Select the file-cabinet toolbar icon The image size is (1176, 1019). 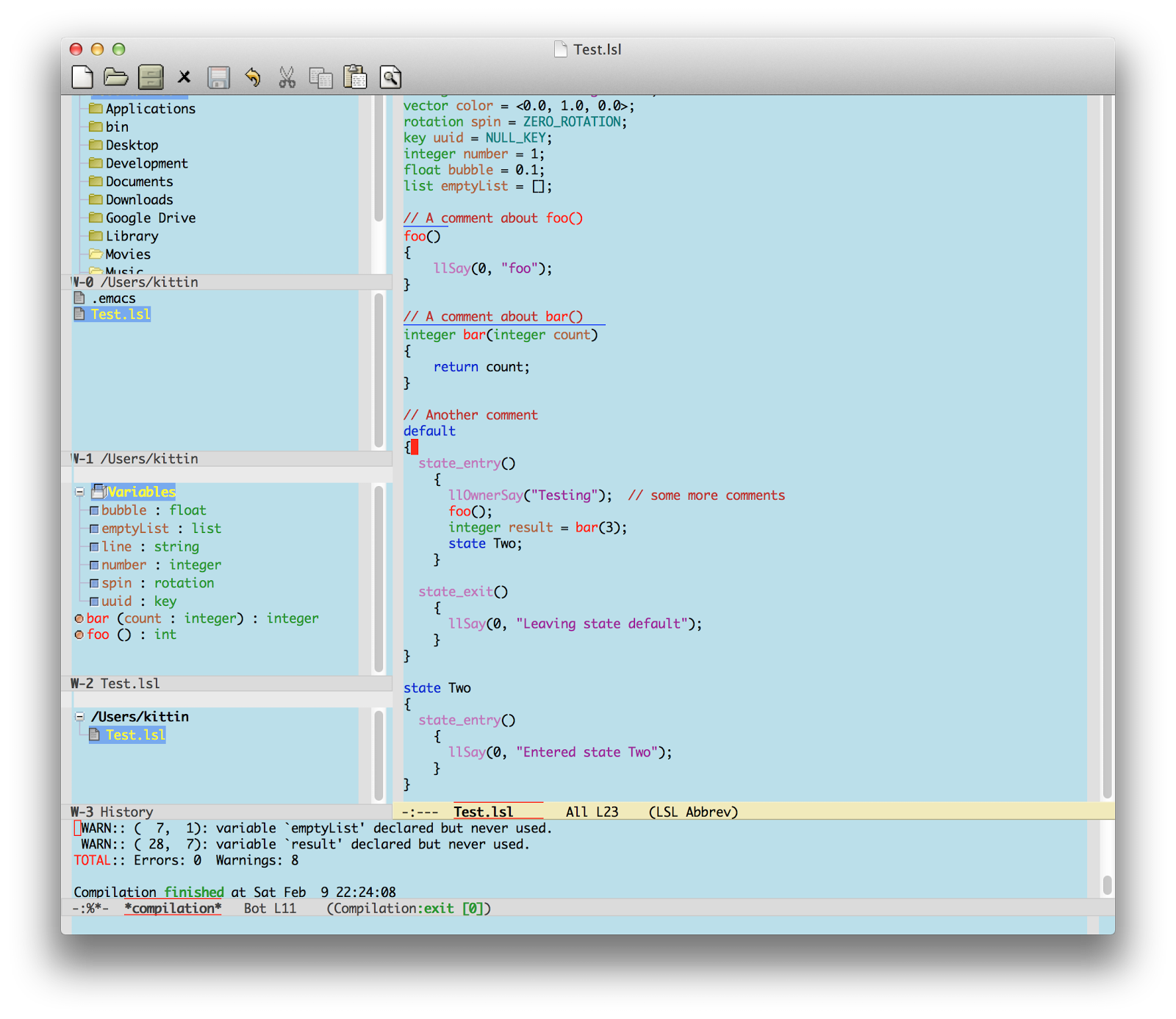pyautogui.click(x=150, y=77)
